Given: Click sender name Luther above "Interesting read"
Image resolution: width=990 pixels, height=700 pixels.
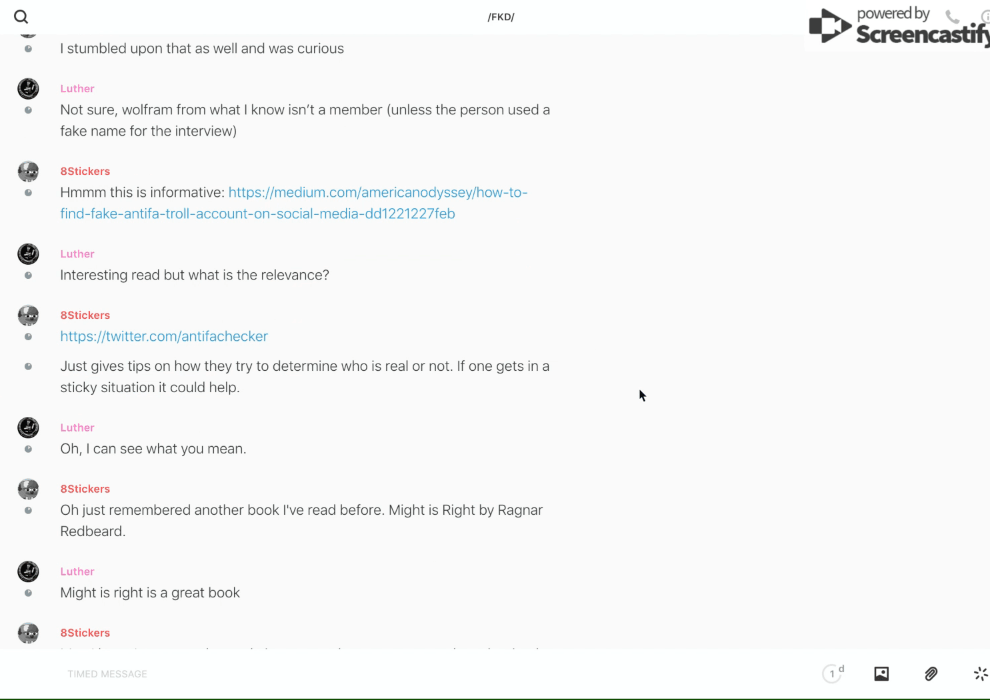Looking at the screenshot, I should [77, 254].
